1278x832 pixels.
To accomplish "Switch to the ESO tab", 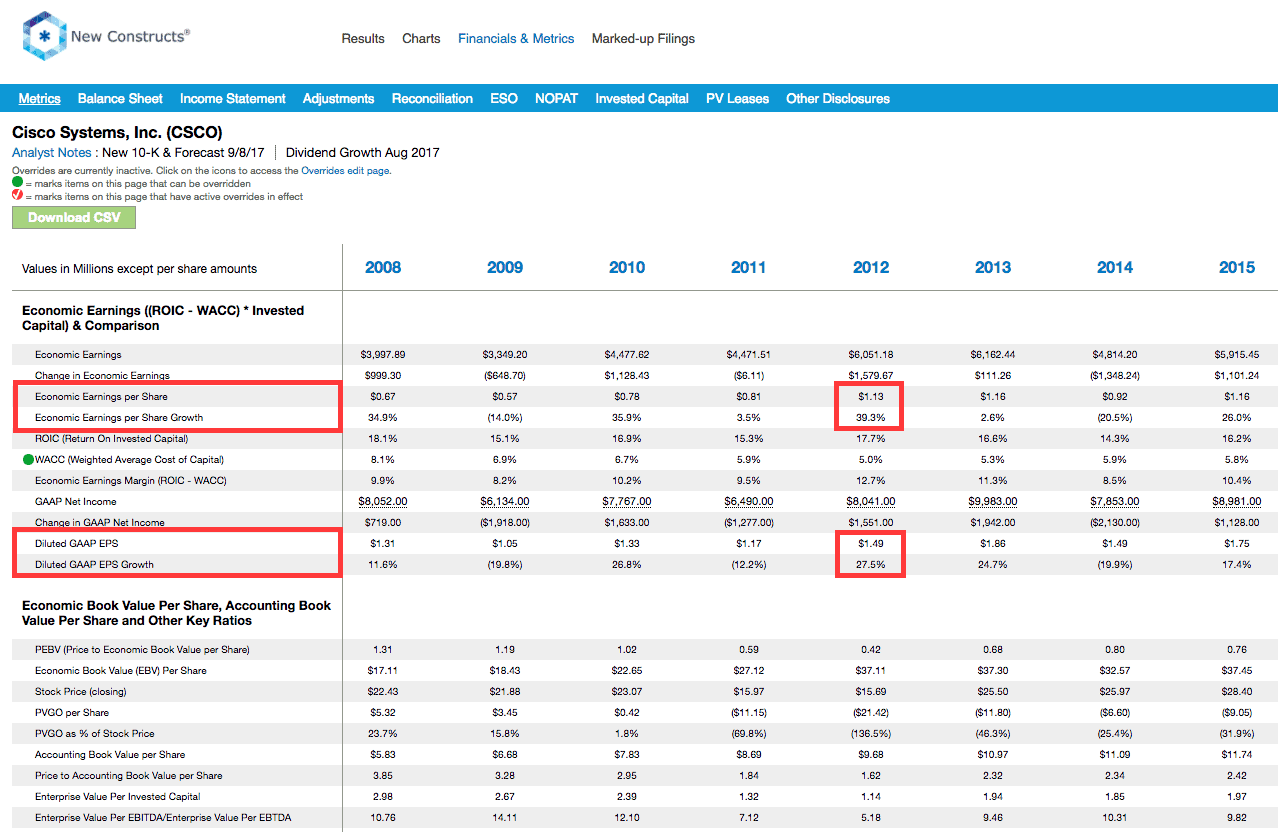I will 504,98.
